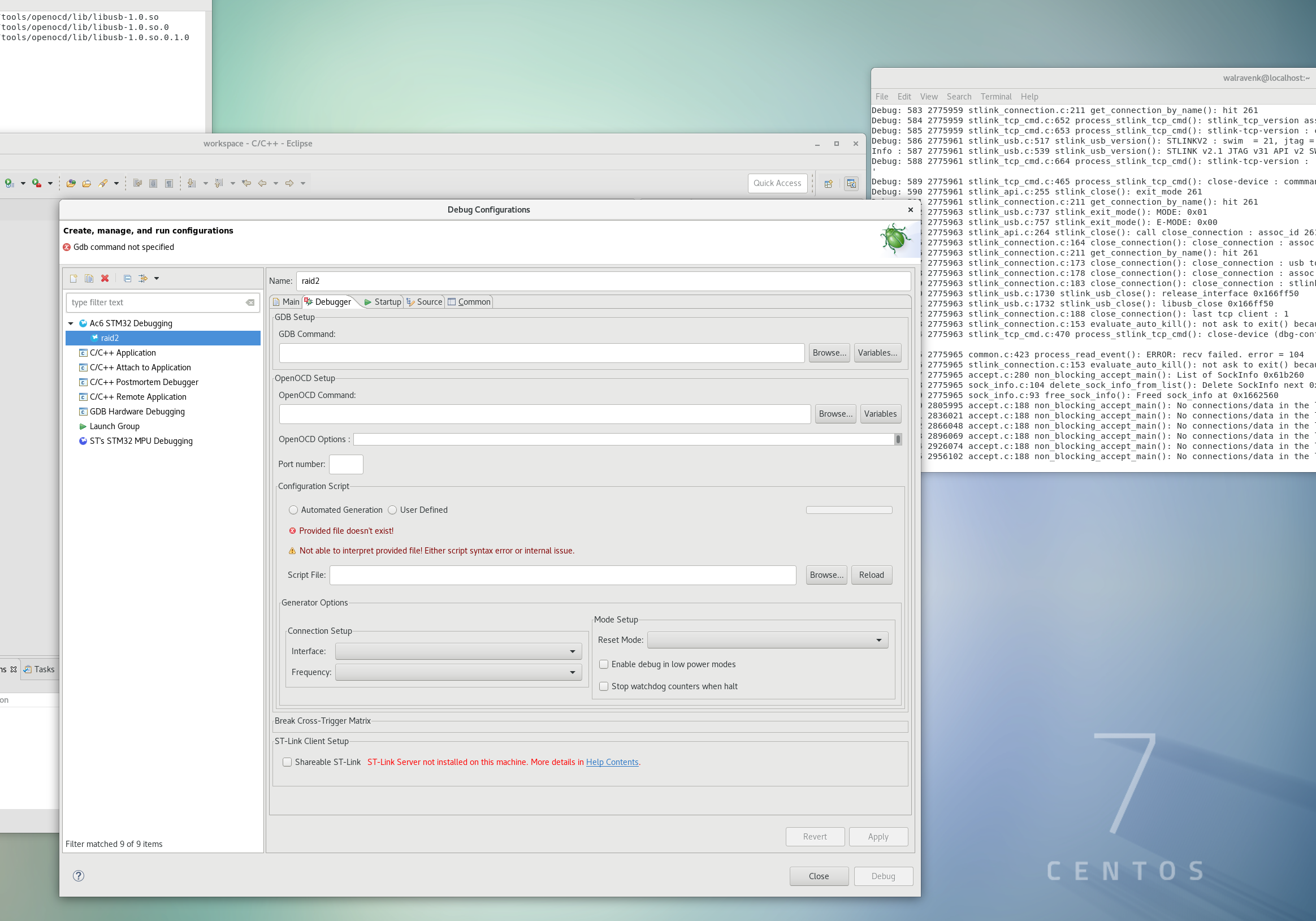This screenshot has height=921, width=1316.
Task: Click the filter launch configurations icon
Action: [143, 279]
